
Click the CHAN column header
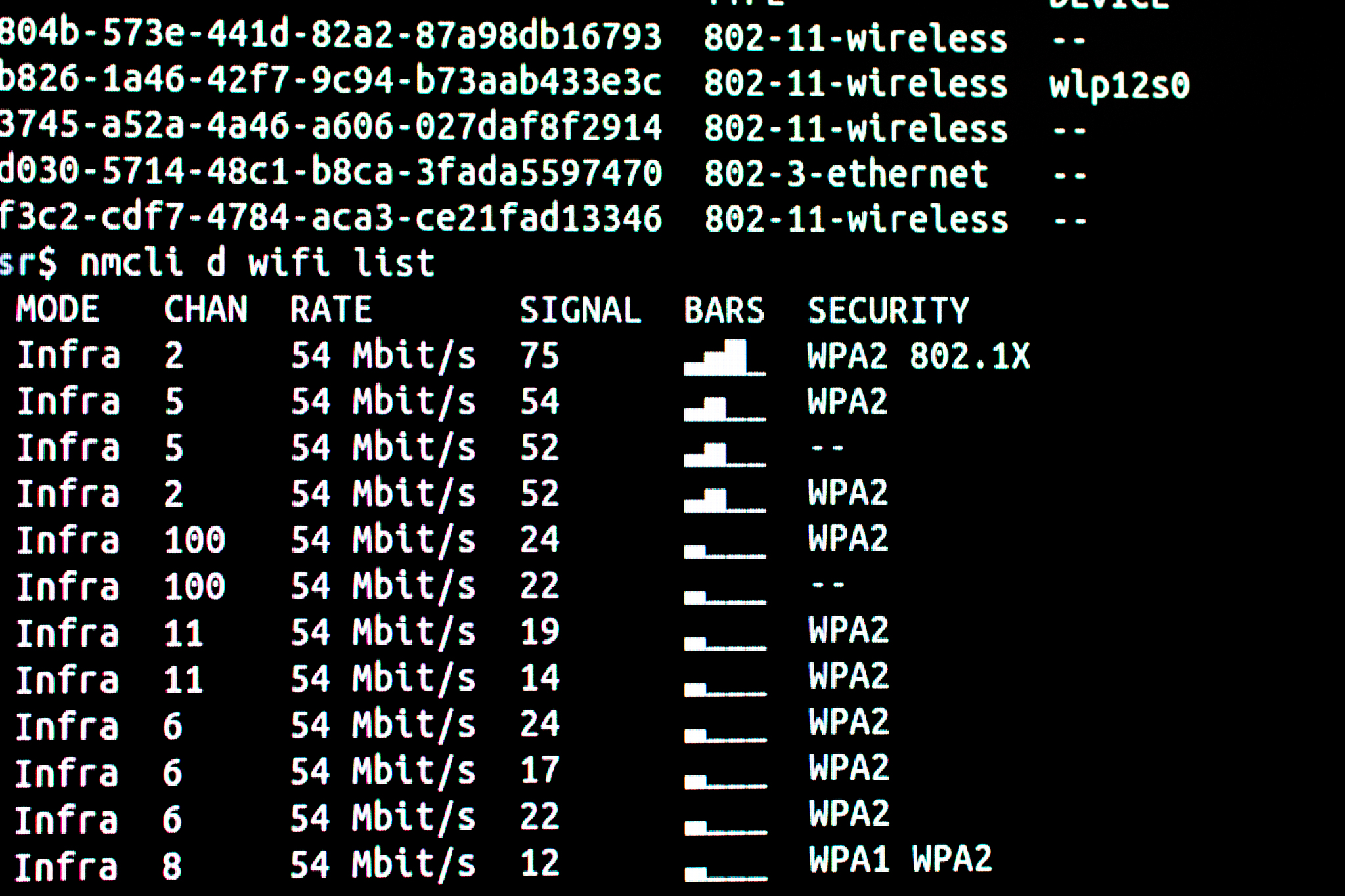click(206, 309)
